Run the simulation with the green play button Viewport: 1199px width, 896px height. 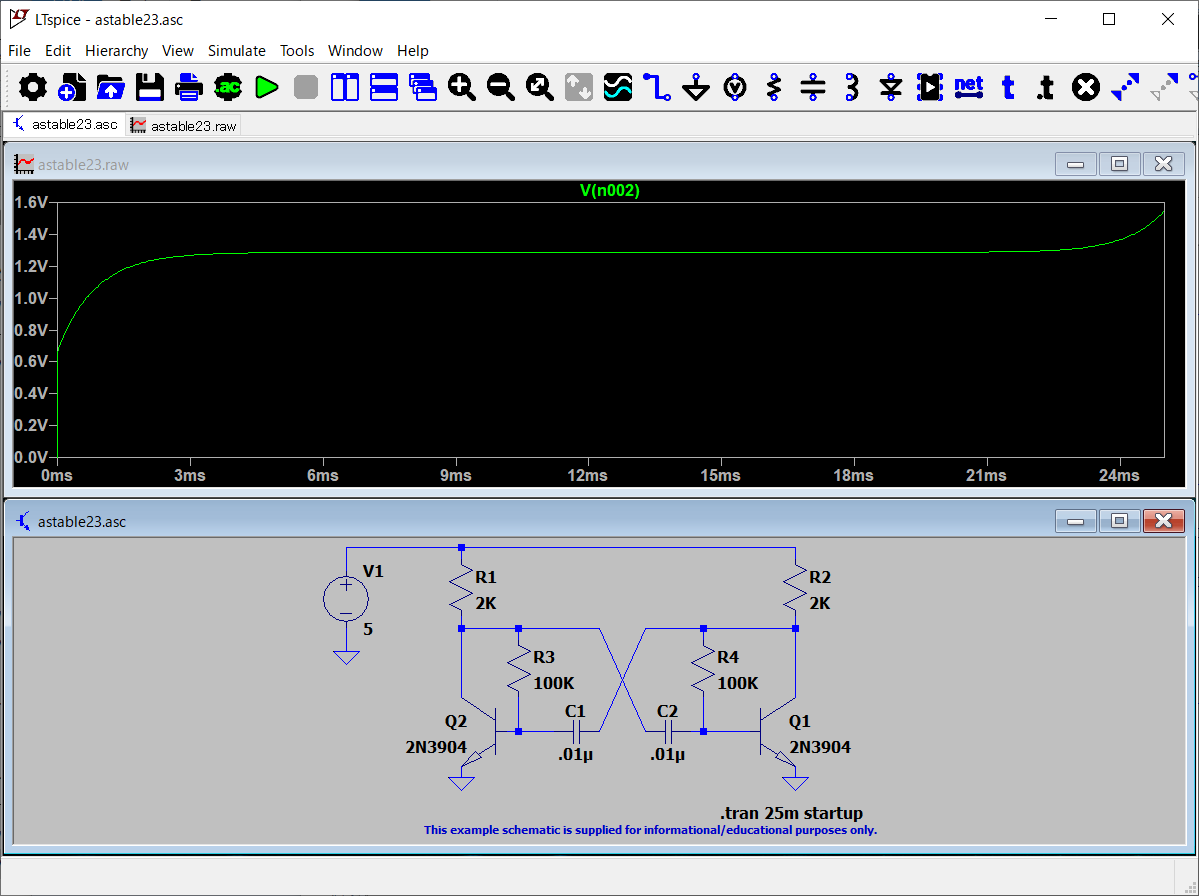[x=266, y=88]
